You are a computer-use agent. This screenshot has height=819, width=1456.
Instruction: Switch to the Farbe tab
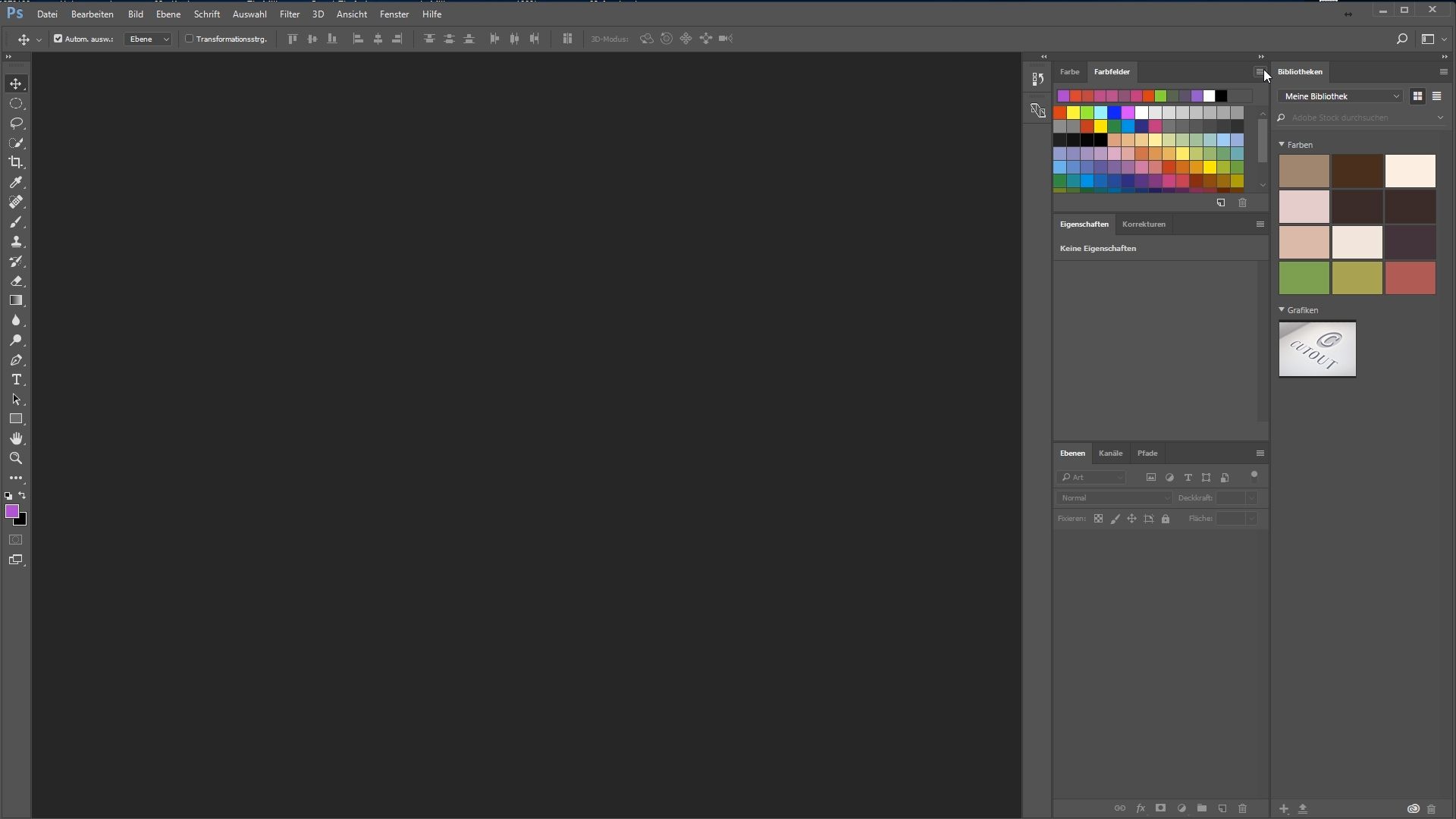pyautogui.click(x=1069, y=72)
